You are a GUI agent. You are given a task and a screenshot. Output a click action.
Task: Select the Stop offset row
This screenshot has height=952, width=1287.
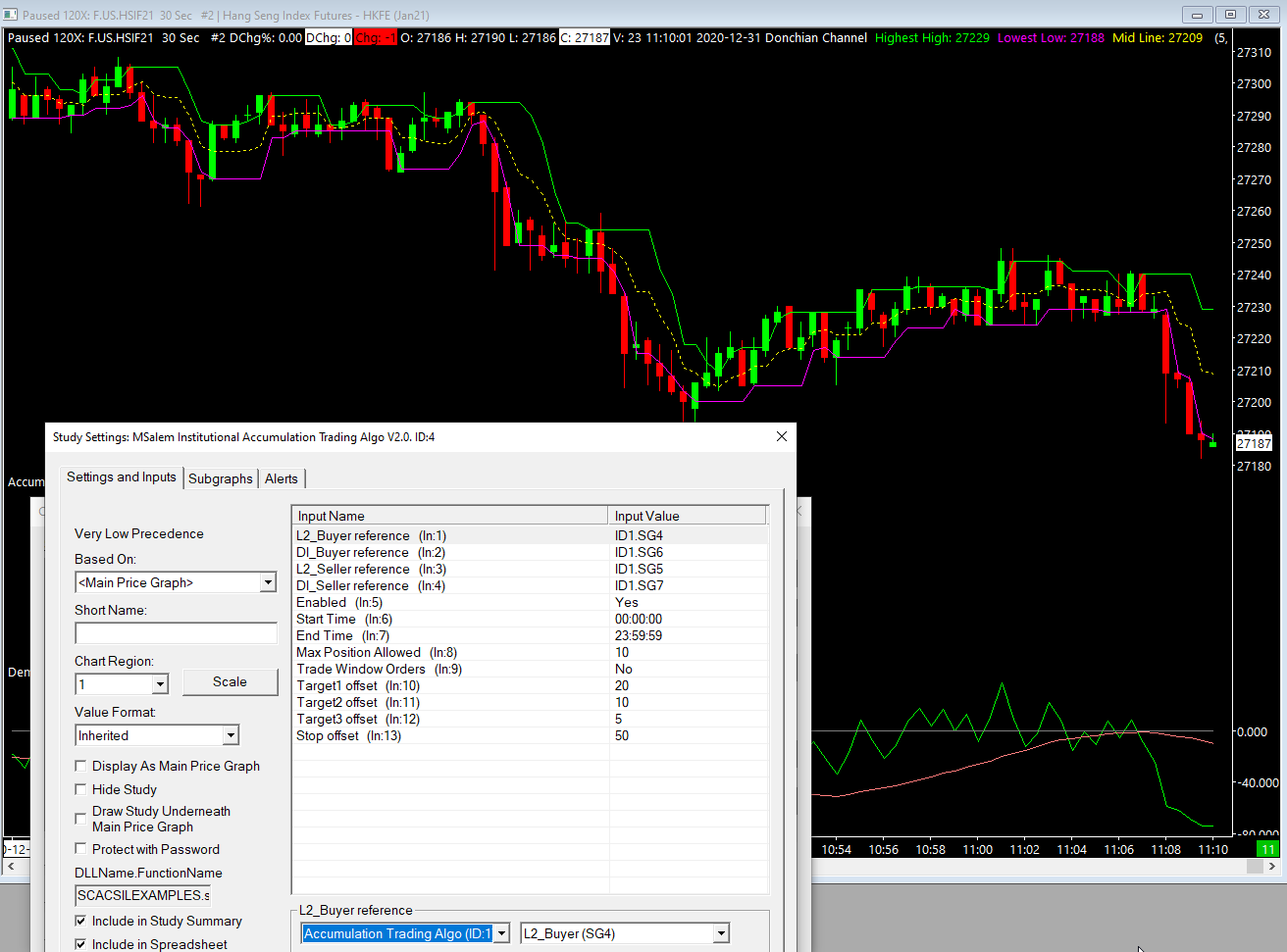(530, 735)
